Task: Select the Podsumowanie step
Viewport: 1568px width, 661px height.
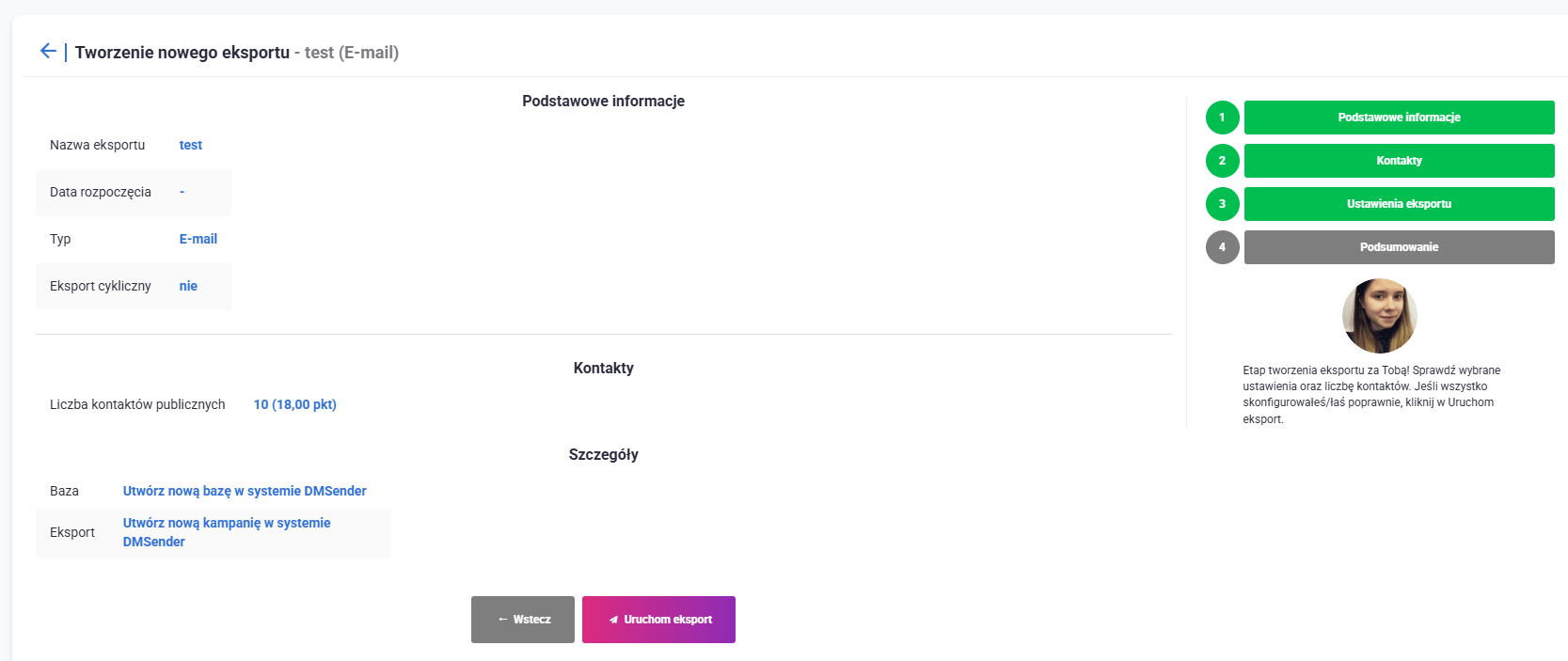Action: tap(1399, 247)
